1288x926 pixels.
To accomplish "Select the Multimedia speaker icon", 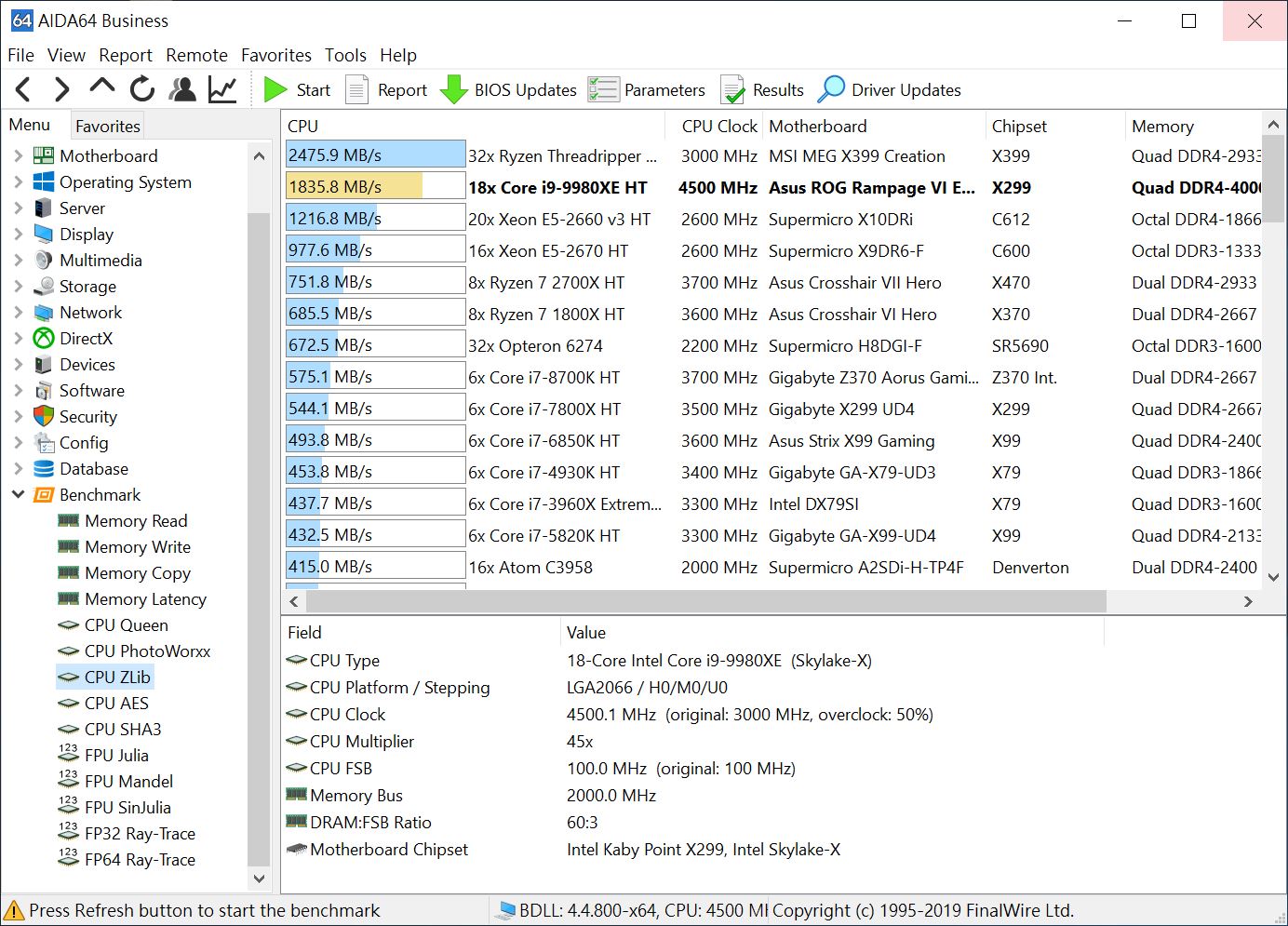I will point(44,260).
